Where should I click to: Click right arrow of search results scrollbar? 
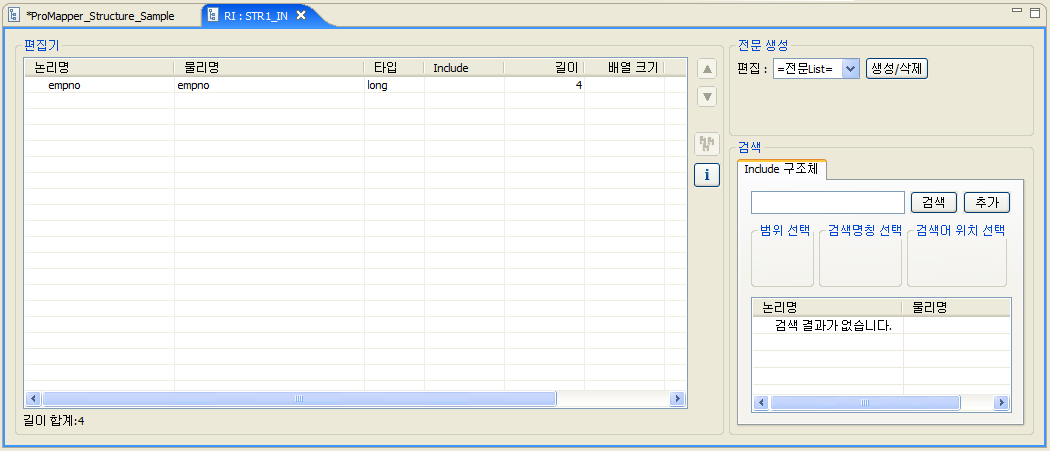coord(1001,403)
